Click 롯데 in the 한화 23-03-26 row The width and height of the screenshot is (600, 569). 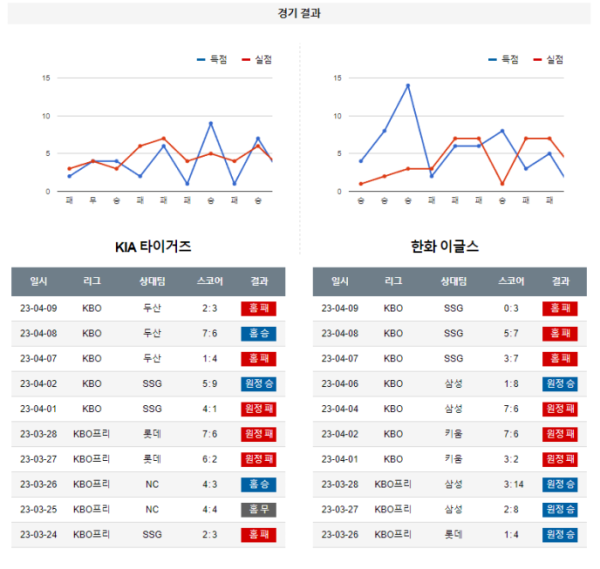tap(454, 535)
